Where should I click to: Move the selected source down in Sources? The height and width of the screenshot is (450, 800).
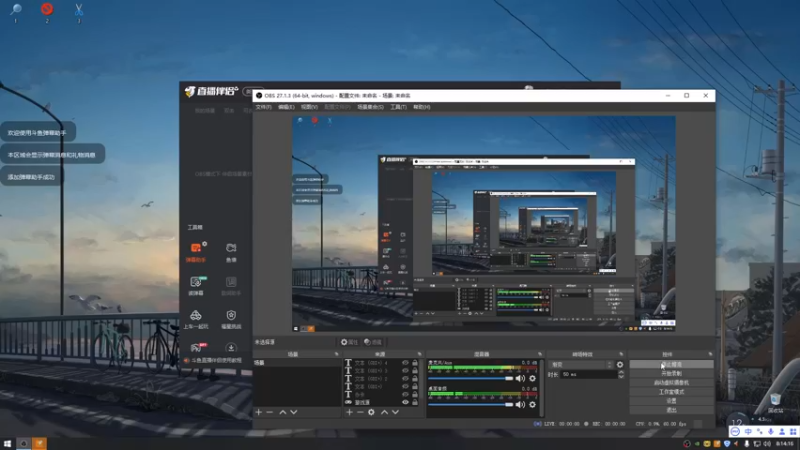(x=395, y=412)
